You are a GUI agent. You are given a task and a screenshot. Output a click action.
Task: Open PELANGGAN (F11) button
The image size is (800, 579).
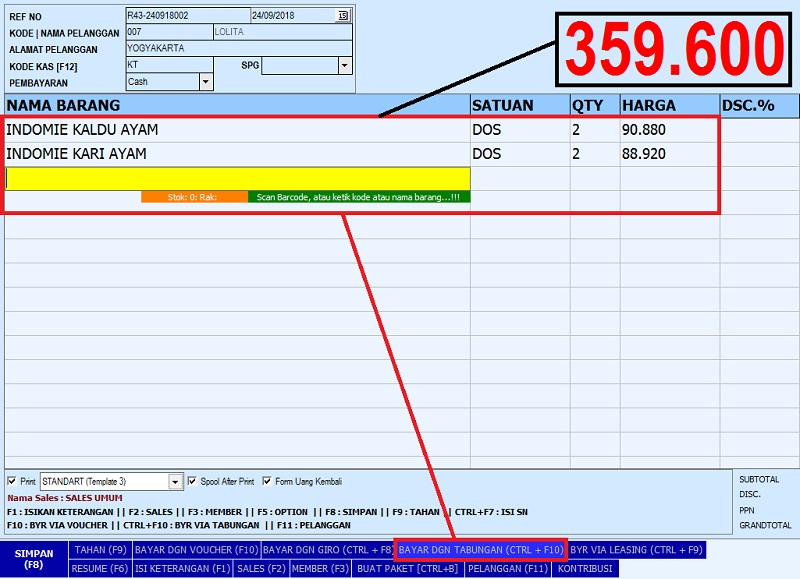pyautogui.click(x=508, y=568)
